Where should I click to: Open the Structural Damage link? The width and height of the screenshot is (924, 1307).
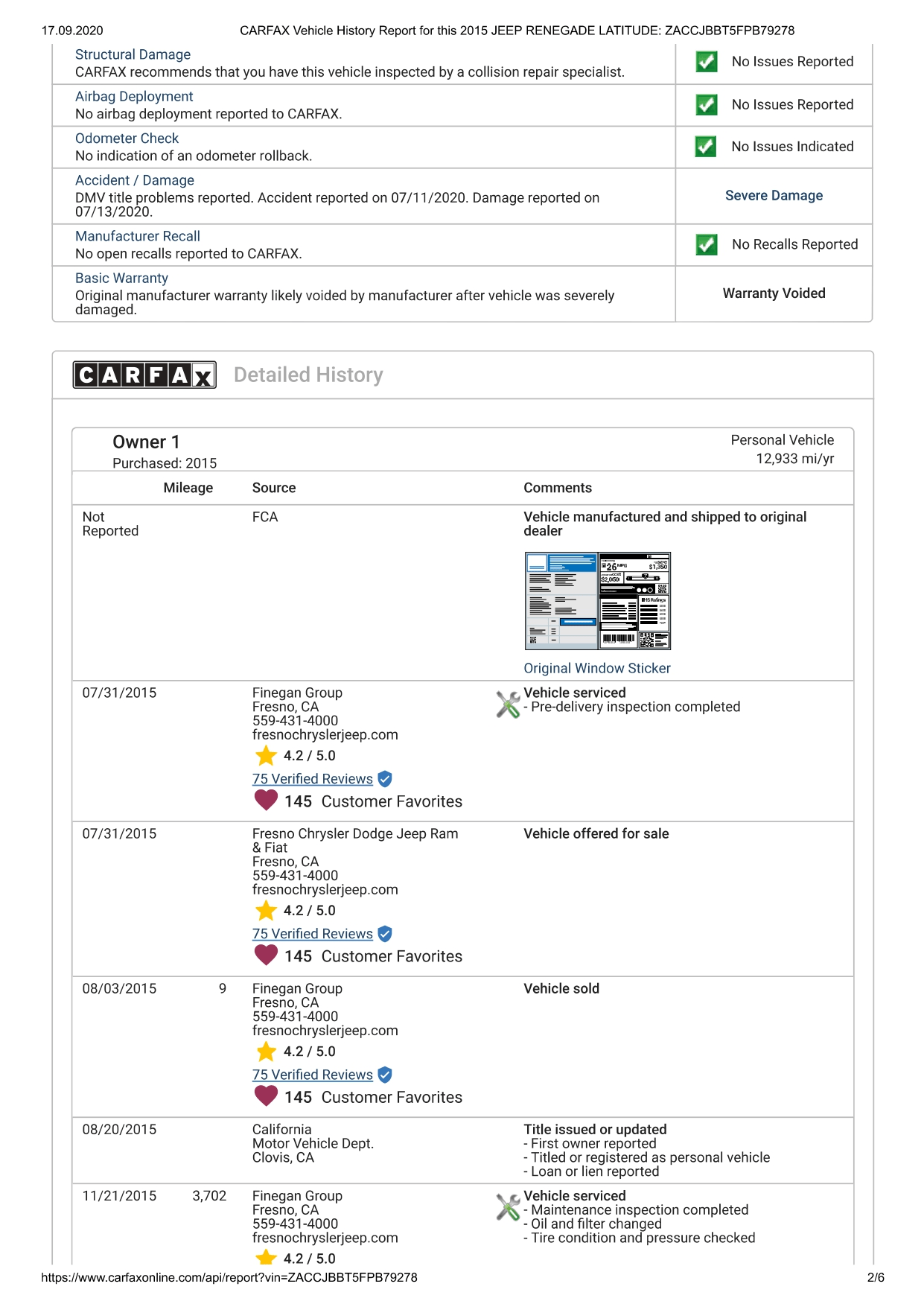coord(133,54)
